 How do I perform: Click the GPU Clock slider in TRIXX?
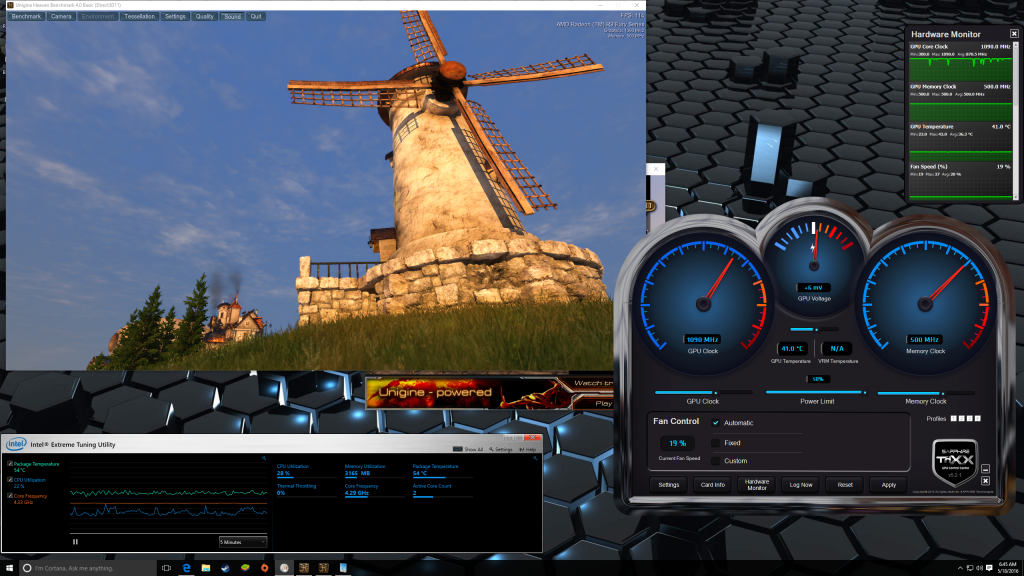(703, 392)
